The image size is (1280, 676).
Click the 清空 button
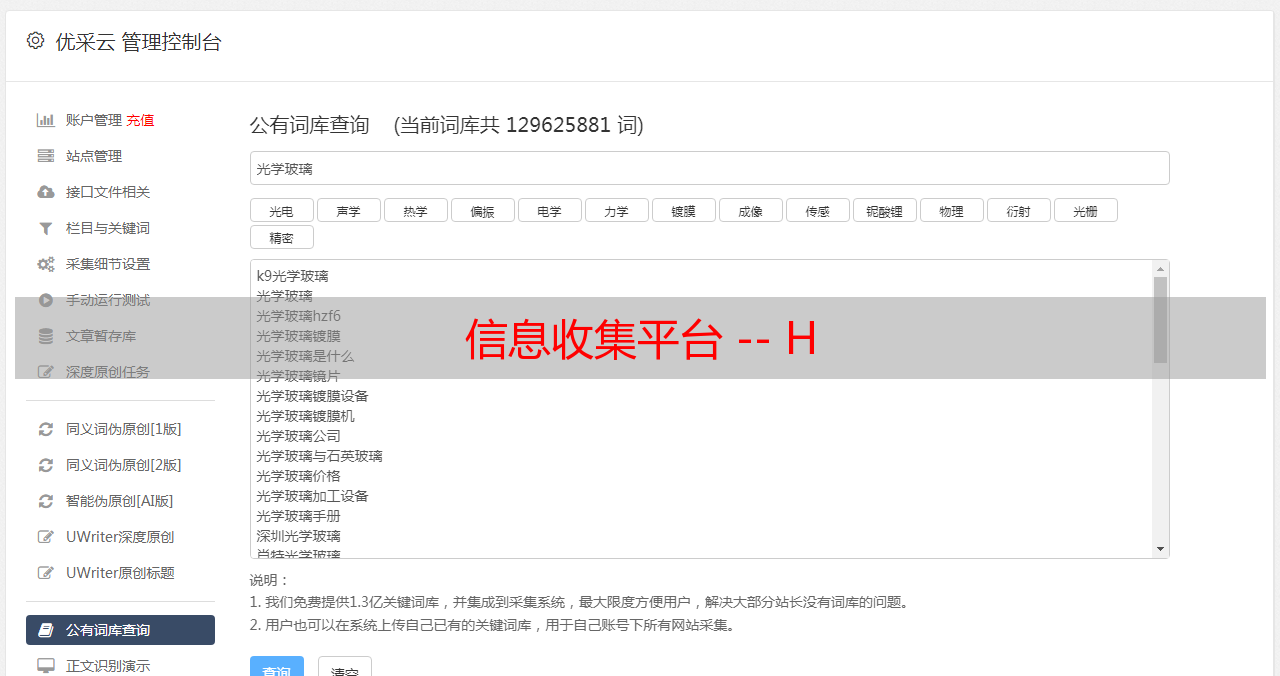click(345, 668)
